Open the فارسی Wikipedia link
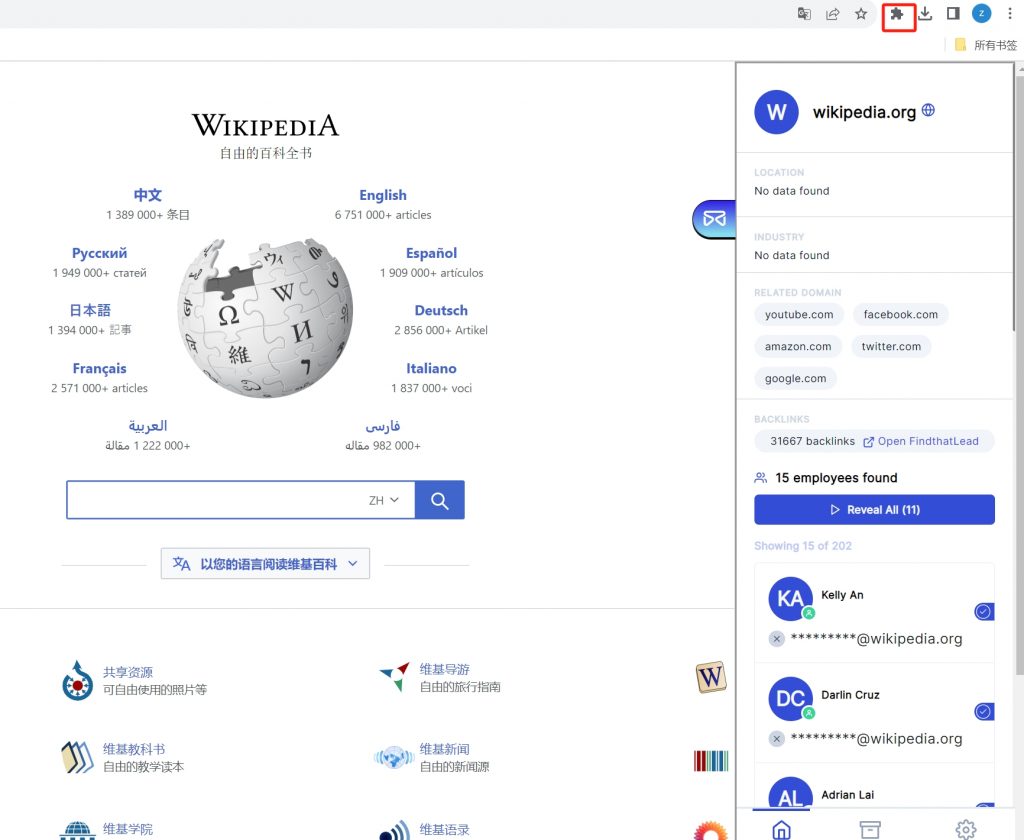Viewport: 1024px width, 840px height. click(x=383, y=427)
